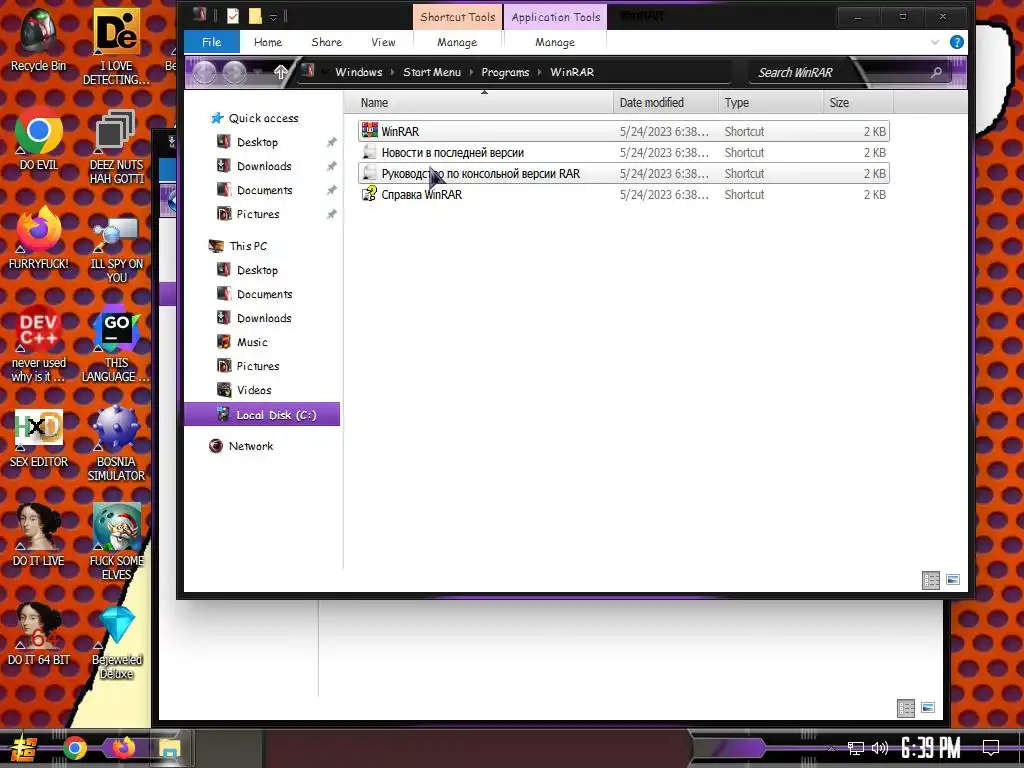Open FURRYFUCK! Firefox desktop shortcut
Viewport: 1024px width, 768px height.
[x=39, y=238]
